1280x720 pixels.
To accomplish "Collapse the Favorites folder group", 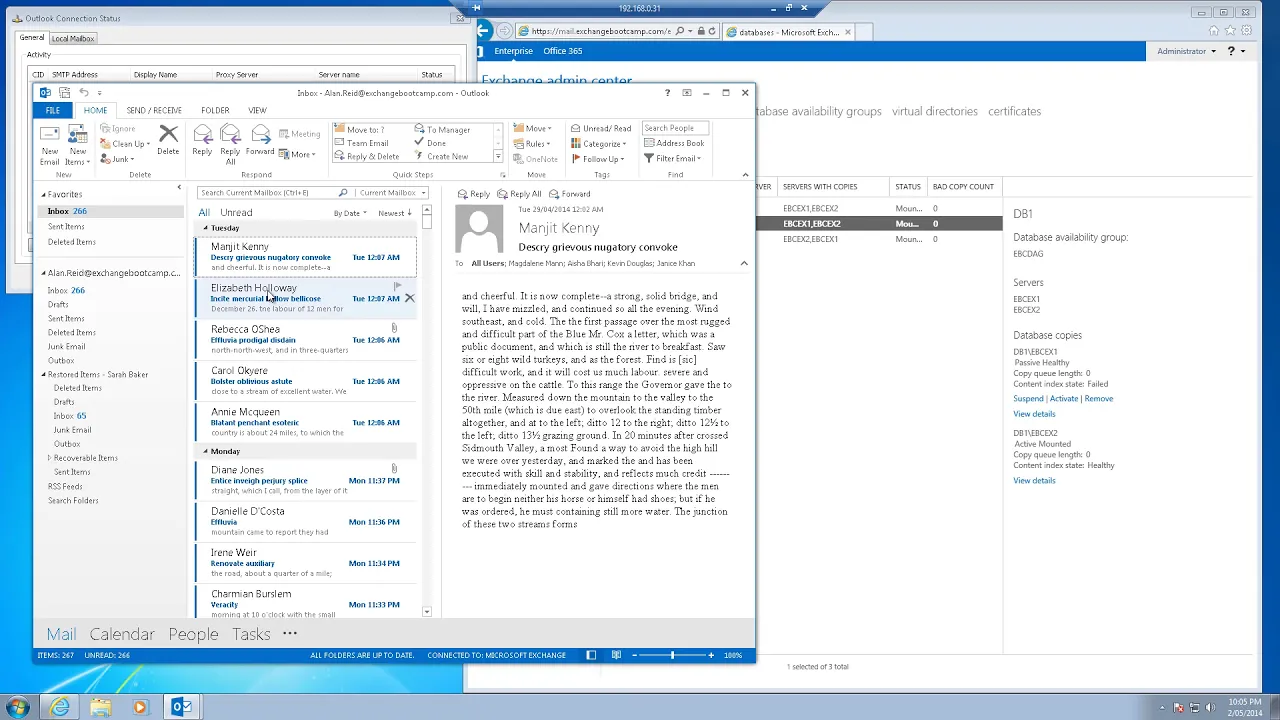I will [x=43, y=194].
